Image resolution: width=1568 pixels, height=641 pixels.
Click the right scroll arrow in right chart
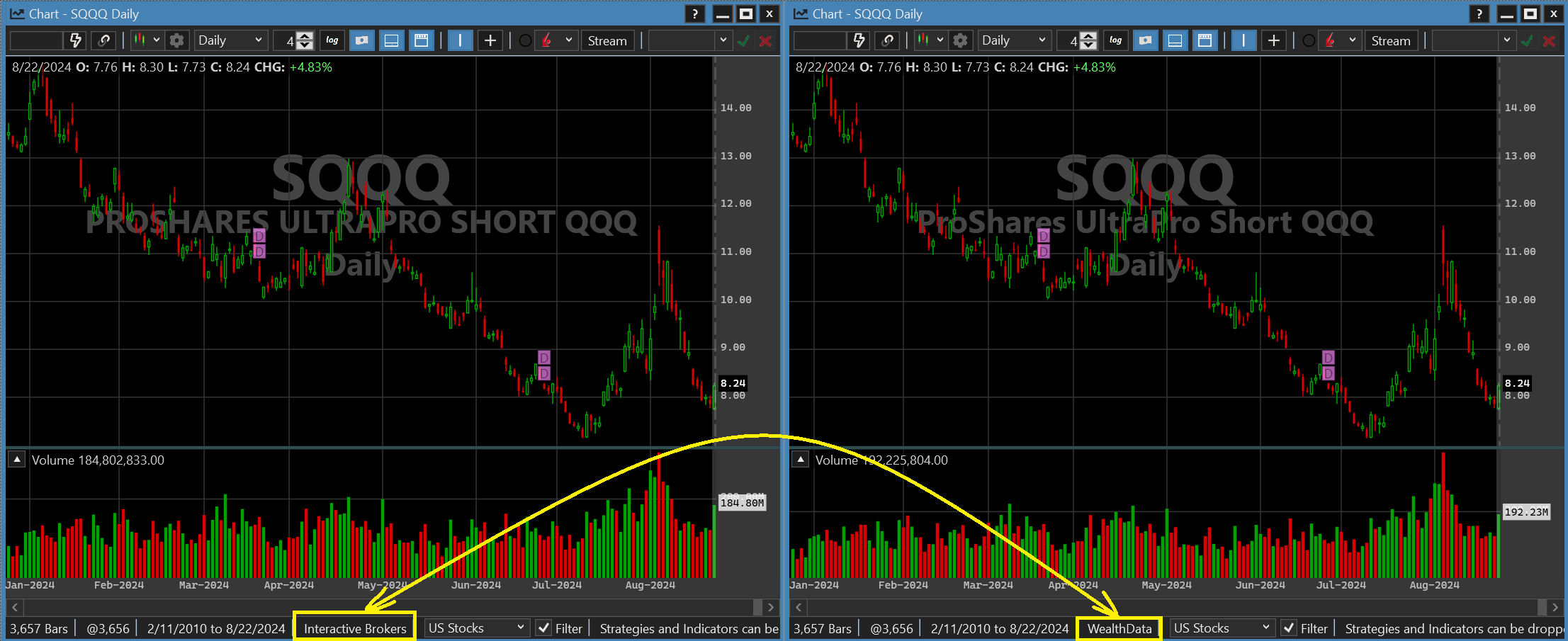point(1555,607)
